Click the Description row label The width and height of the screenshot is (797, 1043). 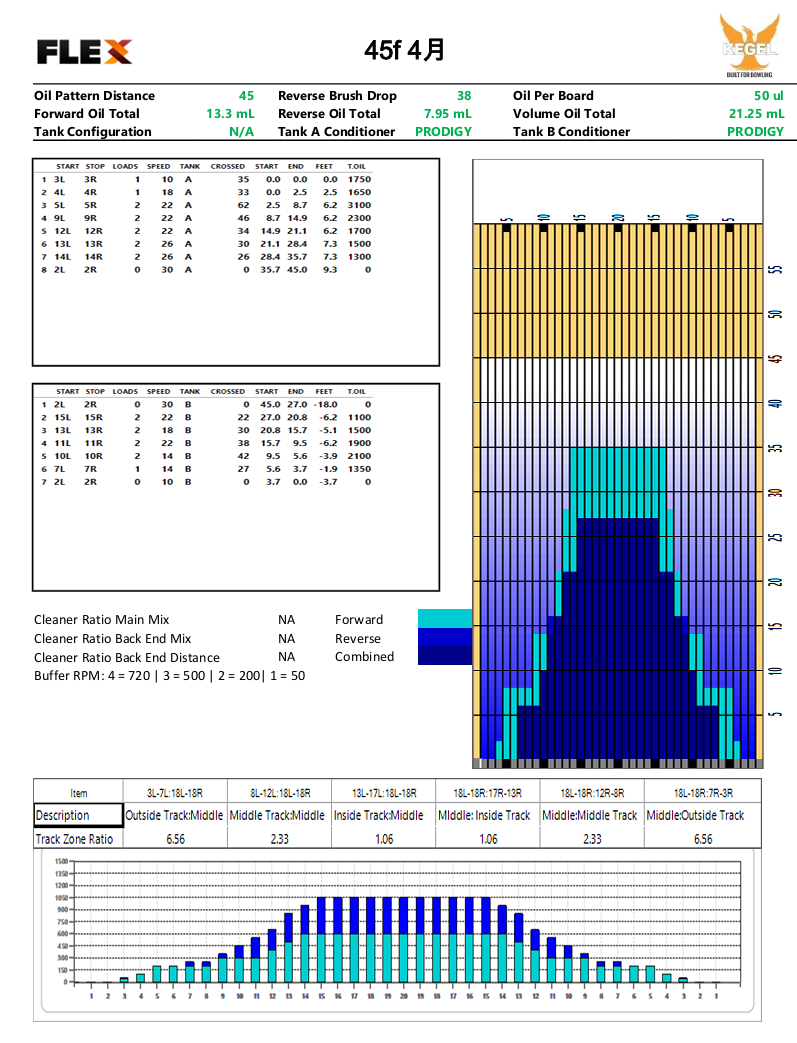coord(63,815)
